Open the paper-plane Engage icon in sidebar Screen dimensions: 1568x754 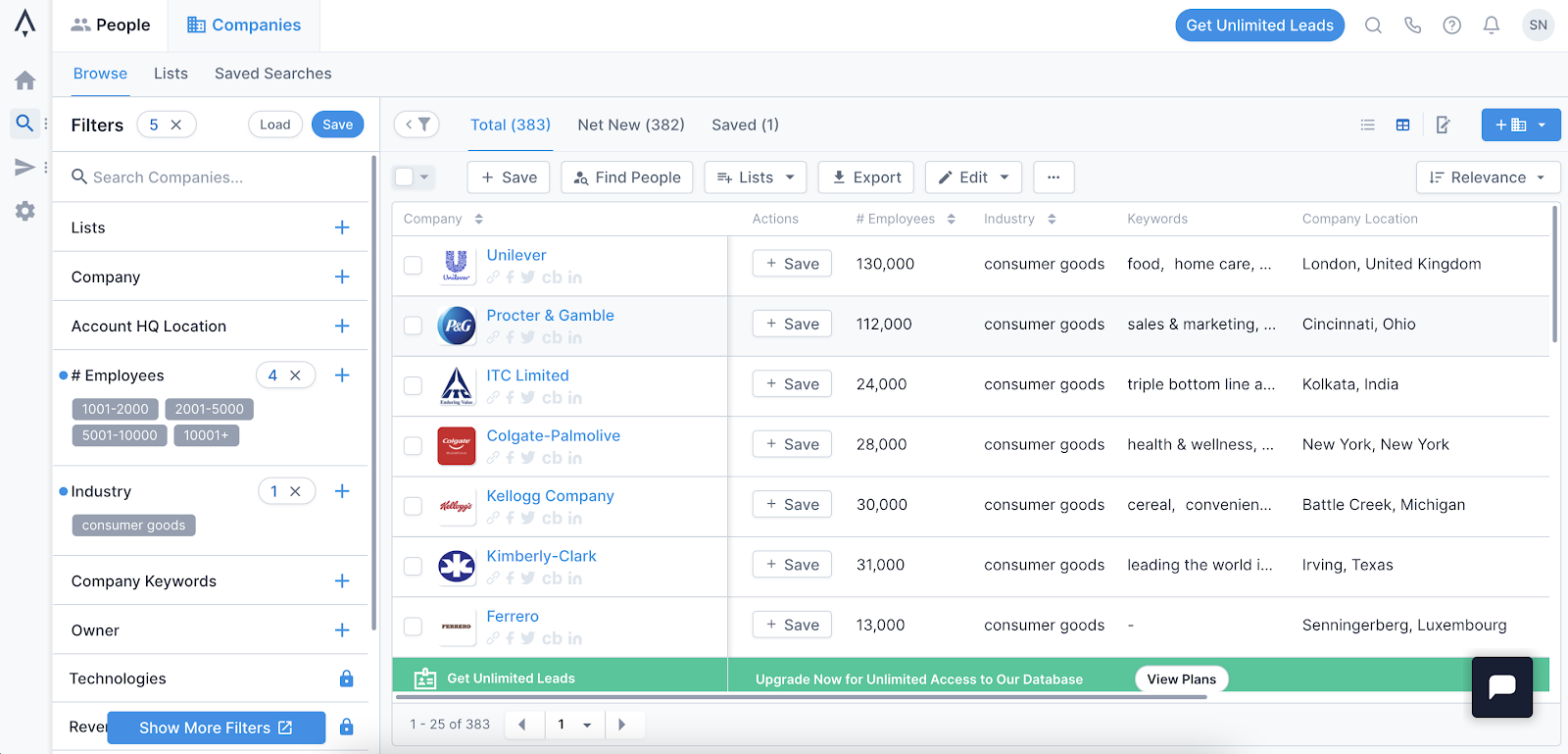(x=25, y=168)
